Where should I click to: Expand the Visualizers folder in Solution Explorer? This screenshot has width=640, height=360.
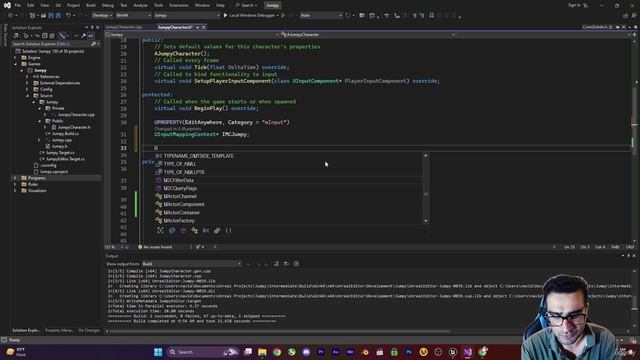pyautogui.click(x=16, y=191)
